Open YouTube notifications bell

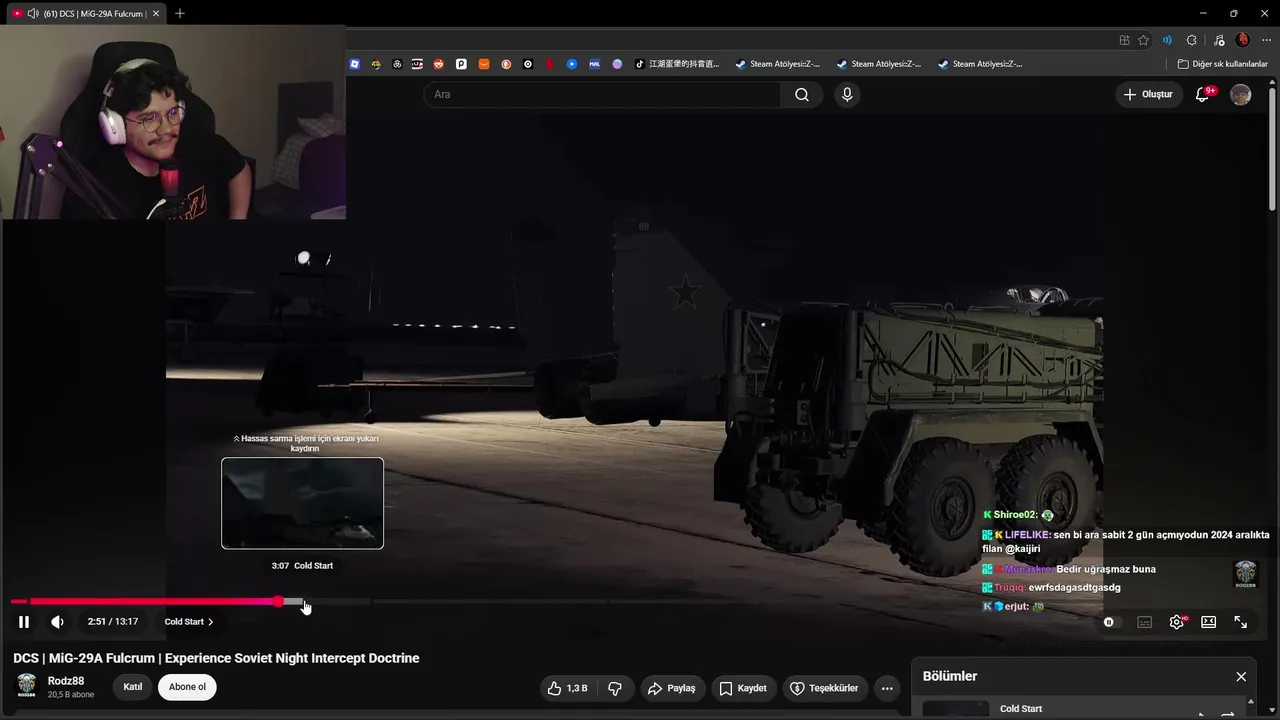coord(1204,94)
